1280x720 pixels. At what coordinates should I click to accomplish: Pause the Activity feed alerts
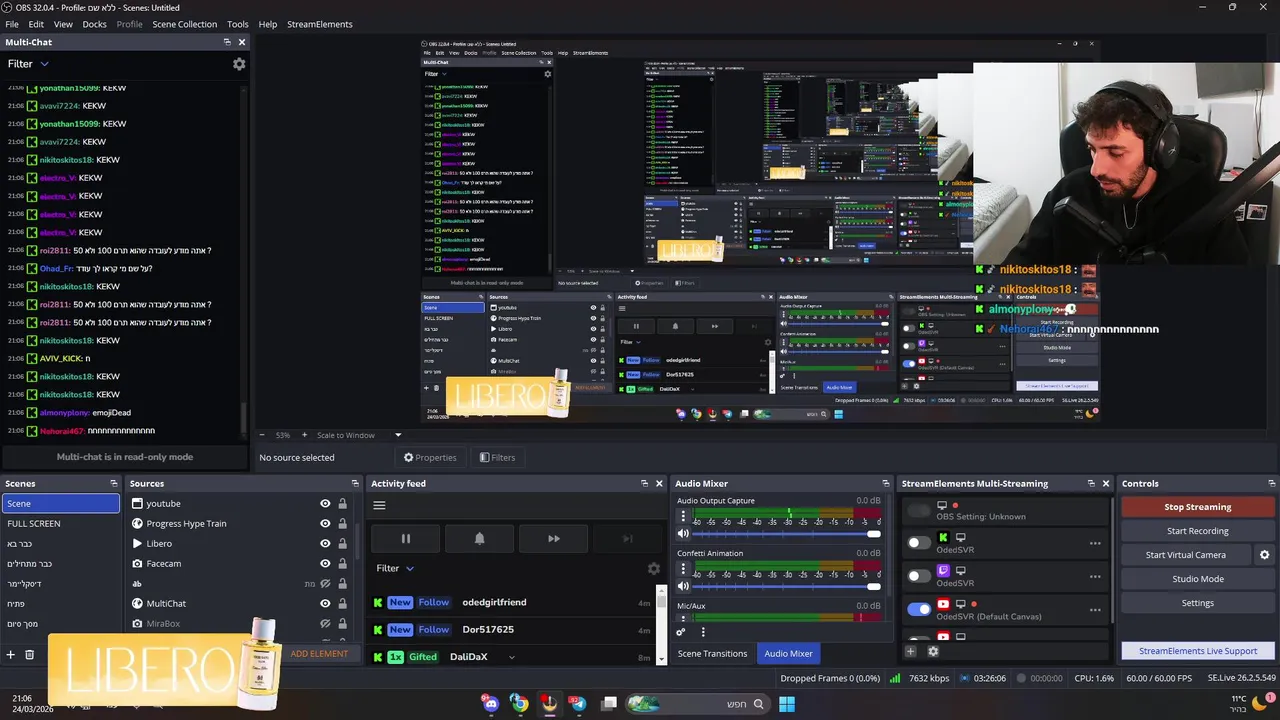click(405, 538)
